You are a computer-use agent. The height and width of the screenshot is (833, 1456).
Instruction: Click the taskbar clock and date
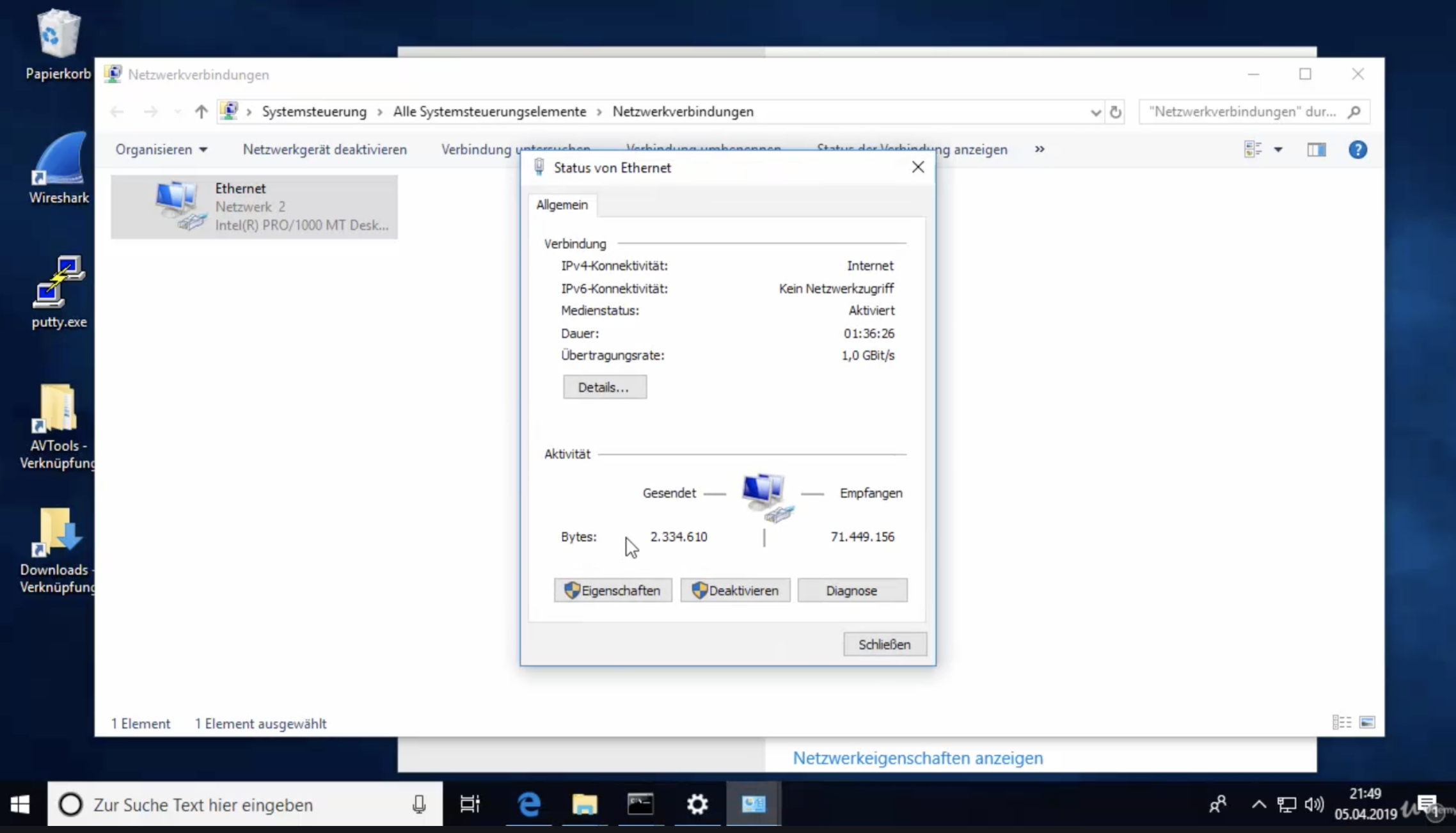pyautogui.click(x=1365, y=804)
